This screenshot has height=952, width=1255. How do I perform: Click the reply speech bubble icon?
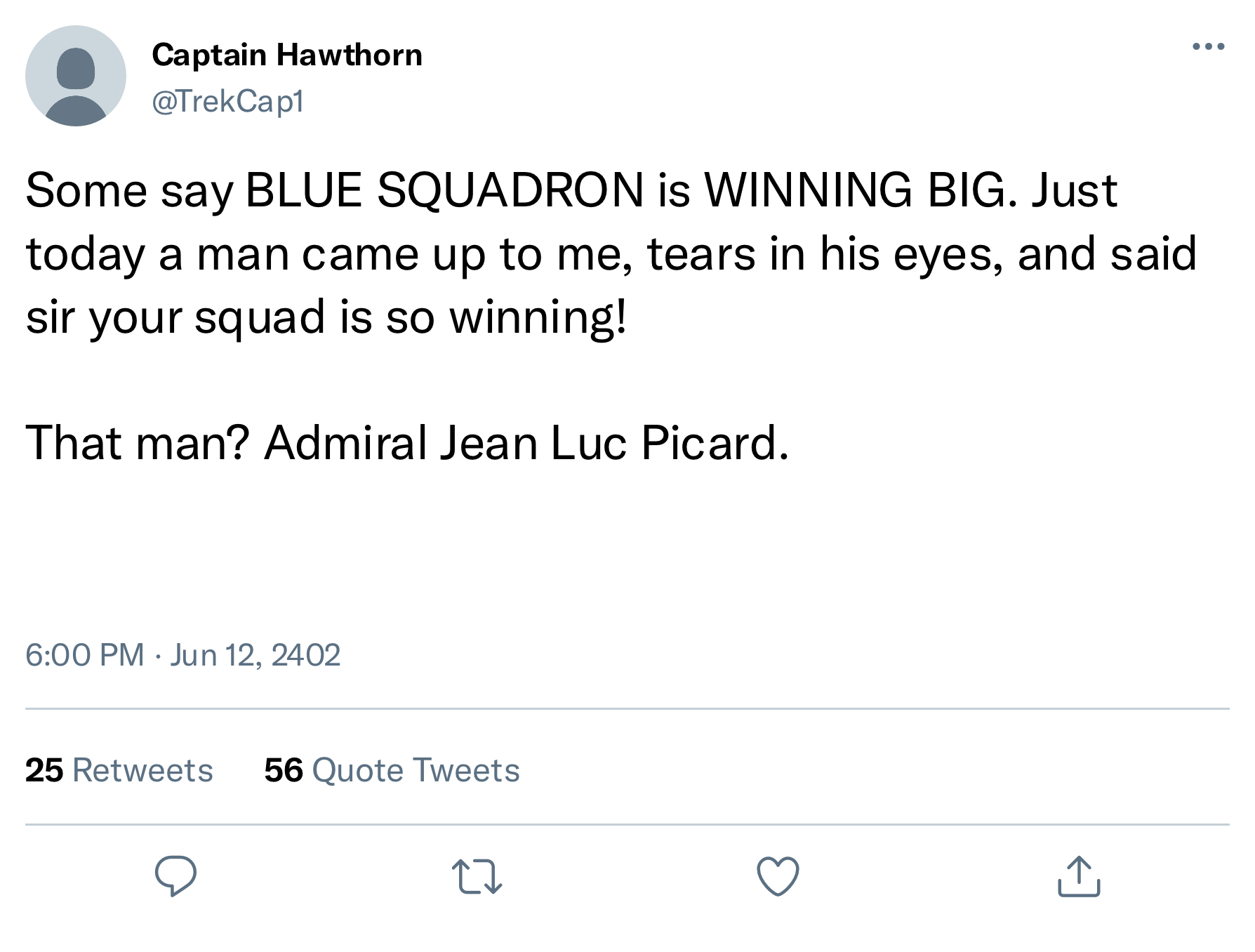[x=175, y=875]
